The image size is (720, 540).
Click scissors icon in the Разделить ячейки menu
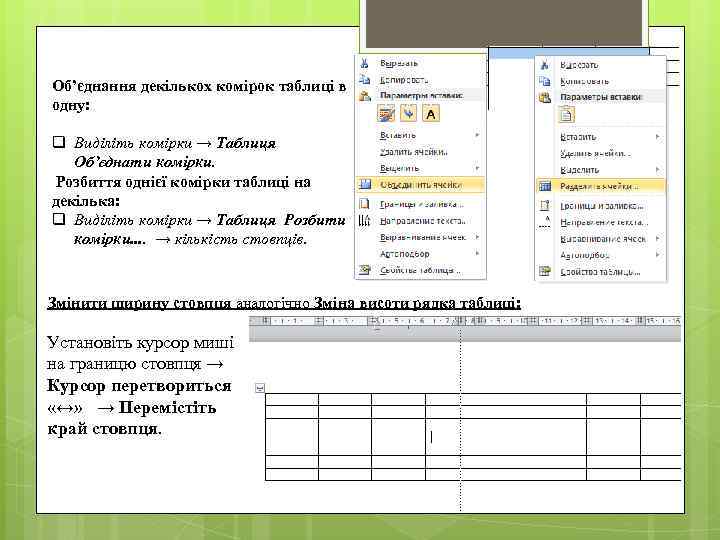tap(545, 65)
